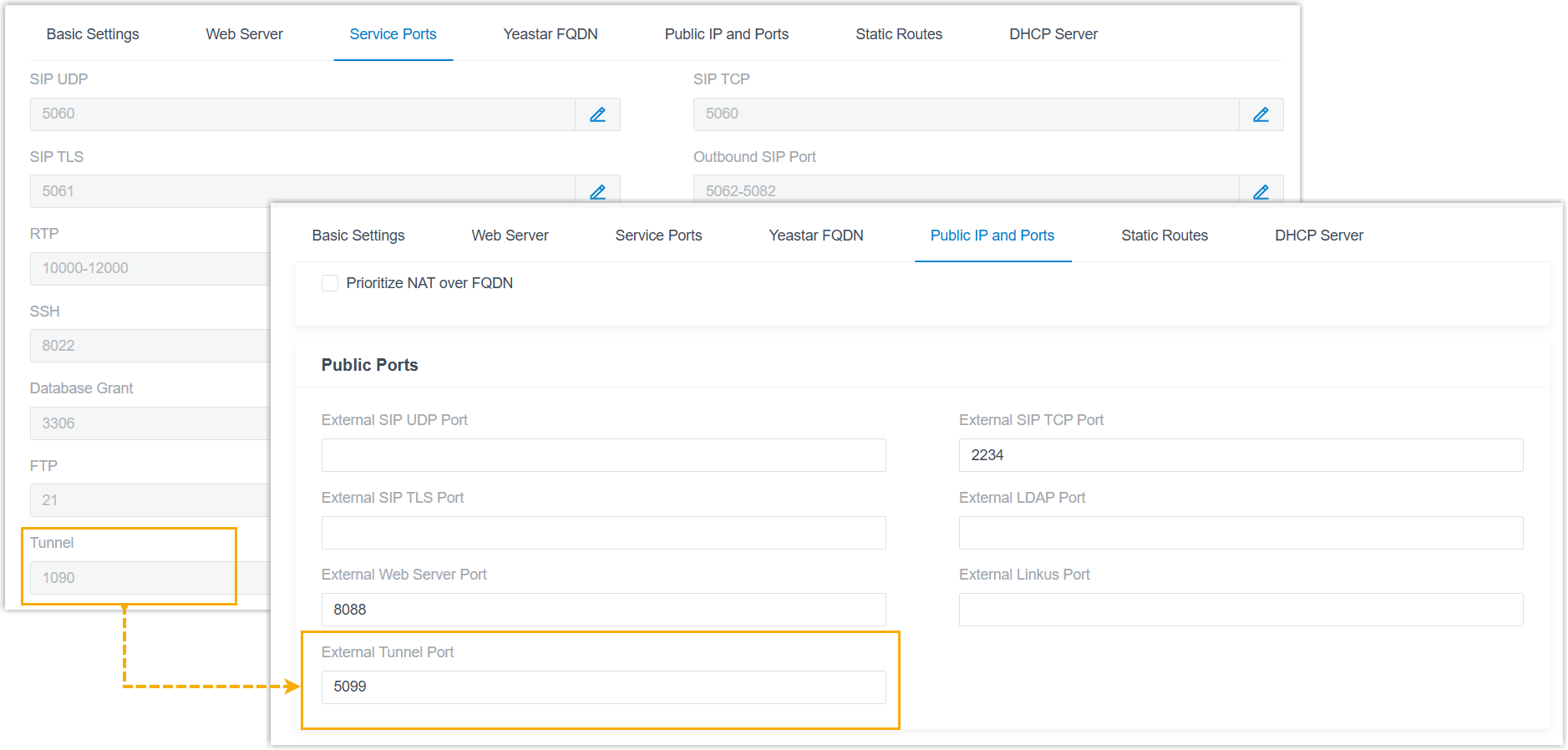Open the DHCP Server tab in front panel
Screen dimensions: 1568x750
pyautogui.click(x=1318, y=236)
